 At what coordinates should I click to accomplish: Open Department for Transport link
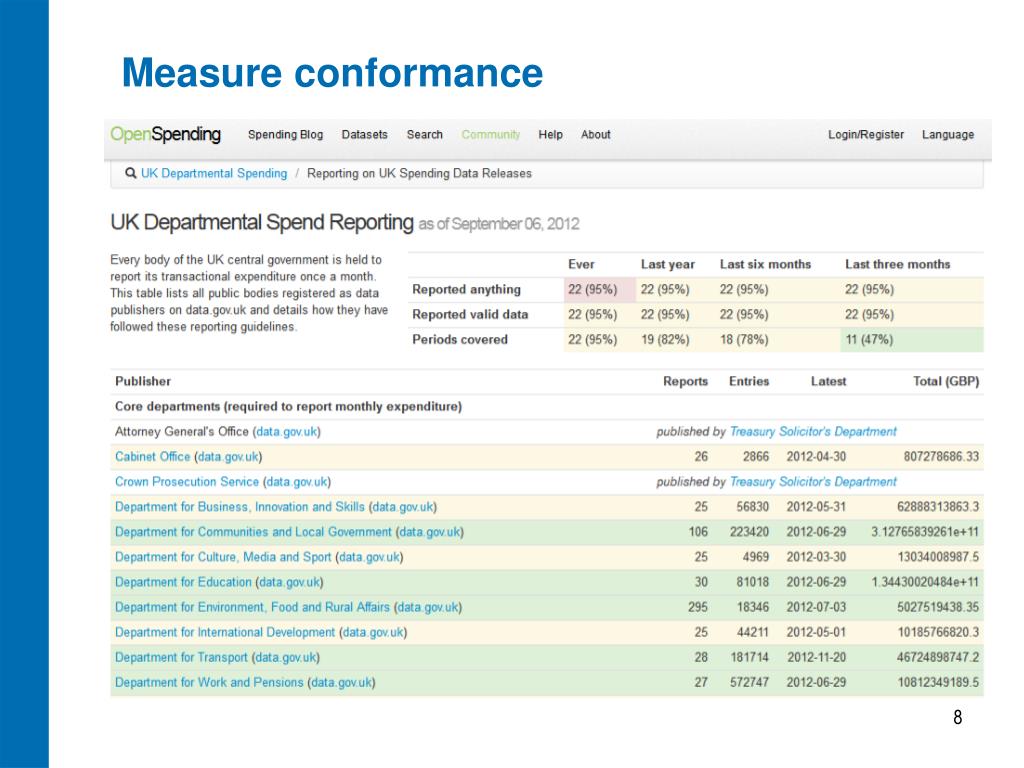point(181,657)
